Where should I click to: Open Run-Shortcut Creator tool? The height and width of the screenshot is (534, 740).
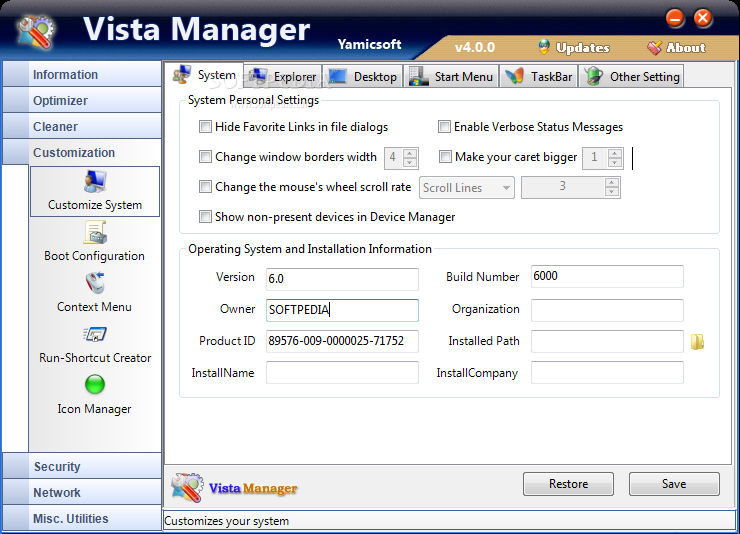[x=95, y=344]
